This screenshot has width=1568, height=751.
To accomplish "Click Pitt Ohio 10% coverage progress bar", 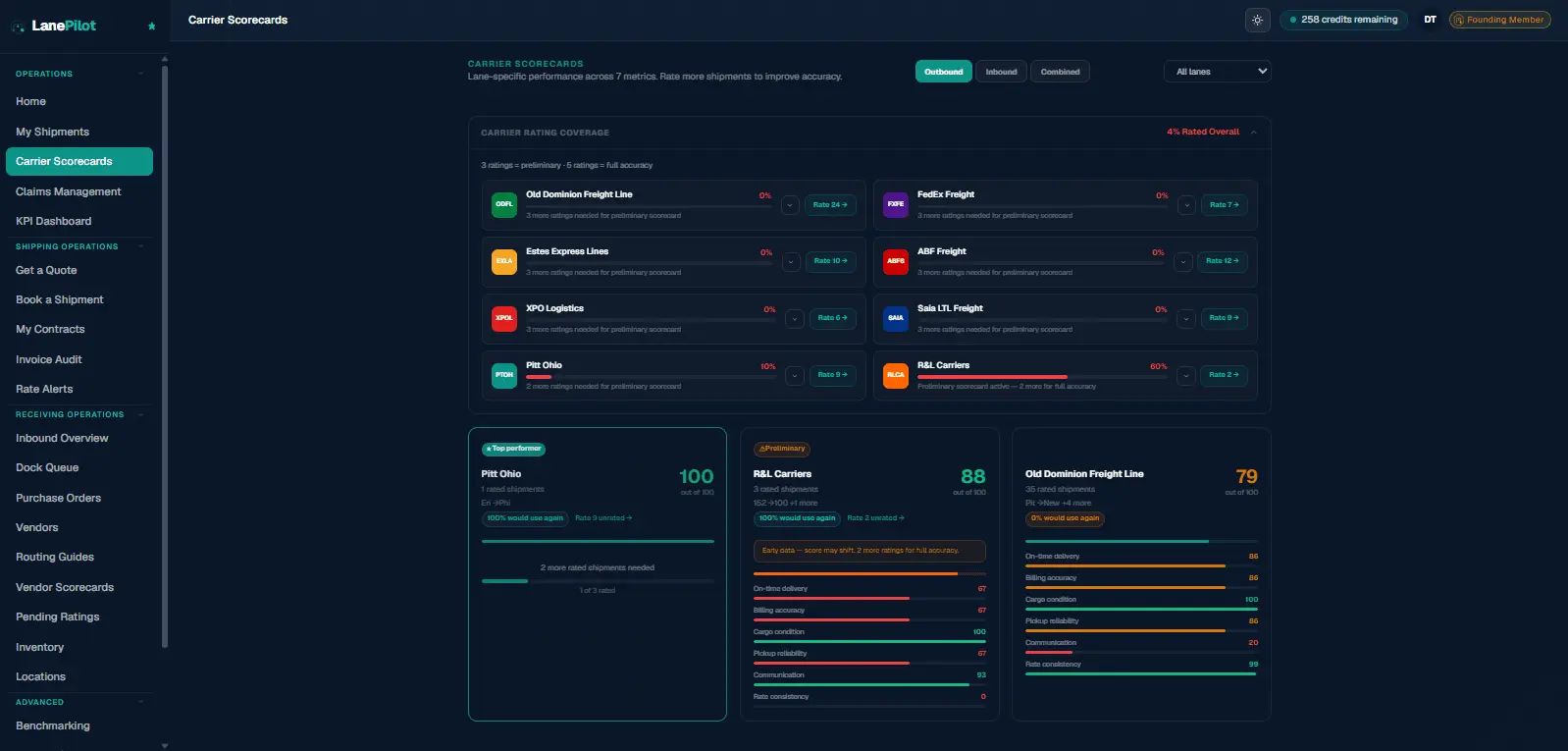I will [x=651, y=377].
